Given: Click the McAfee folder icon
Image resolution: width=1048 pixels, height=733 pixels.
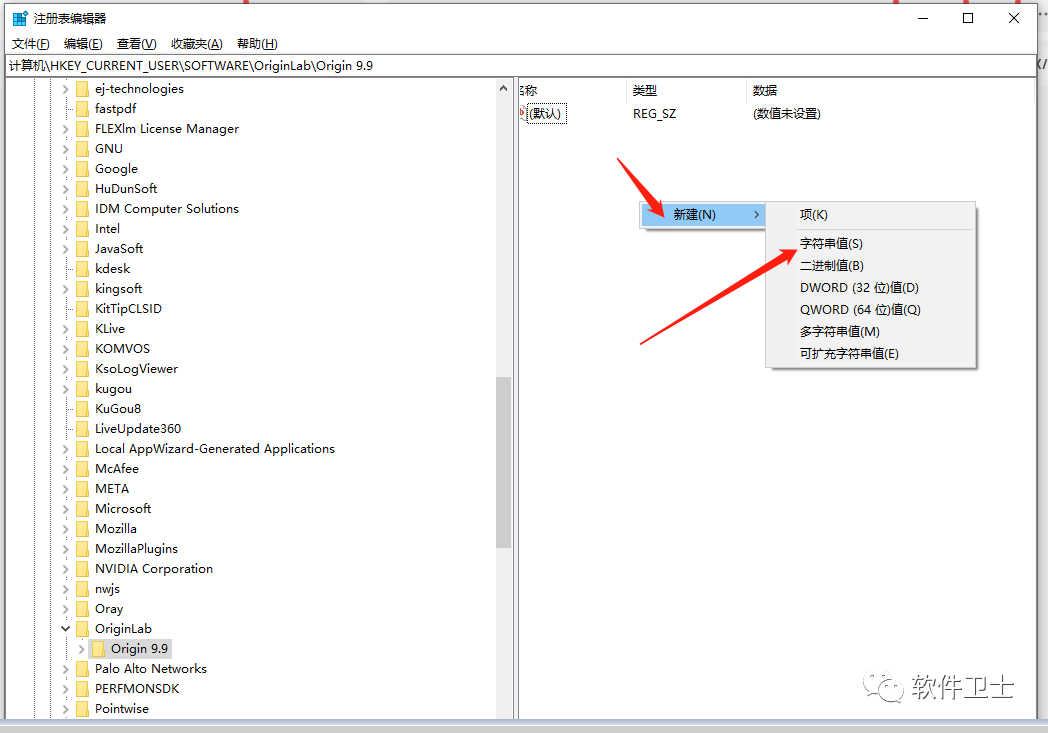Looking at the screenshot, I should pos(82,469).
